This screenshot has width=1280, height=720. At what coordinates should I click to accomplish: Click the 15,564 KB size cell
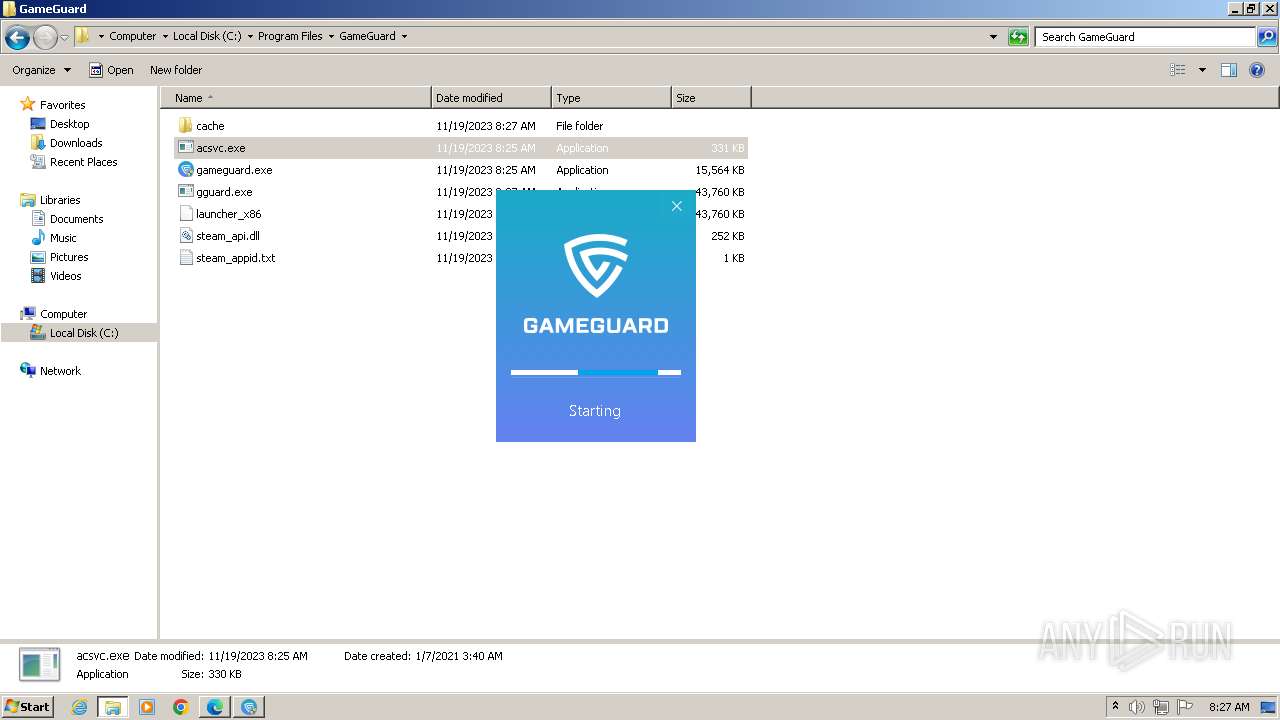pos(720,170)
